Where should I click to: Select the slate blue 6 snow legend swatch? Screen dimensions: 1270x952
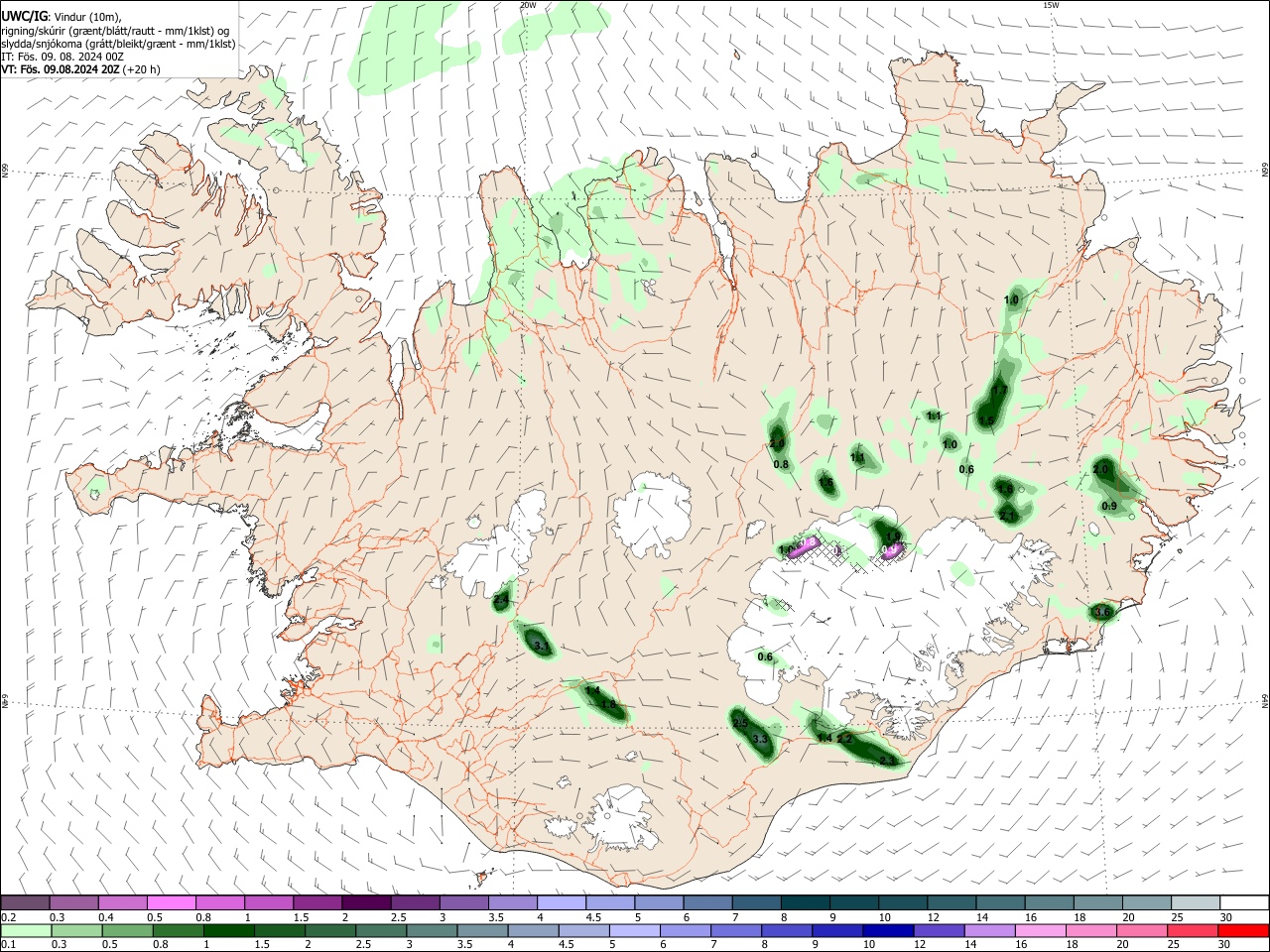707,902
